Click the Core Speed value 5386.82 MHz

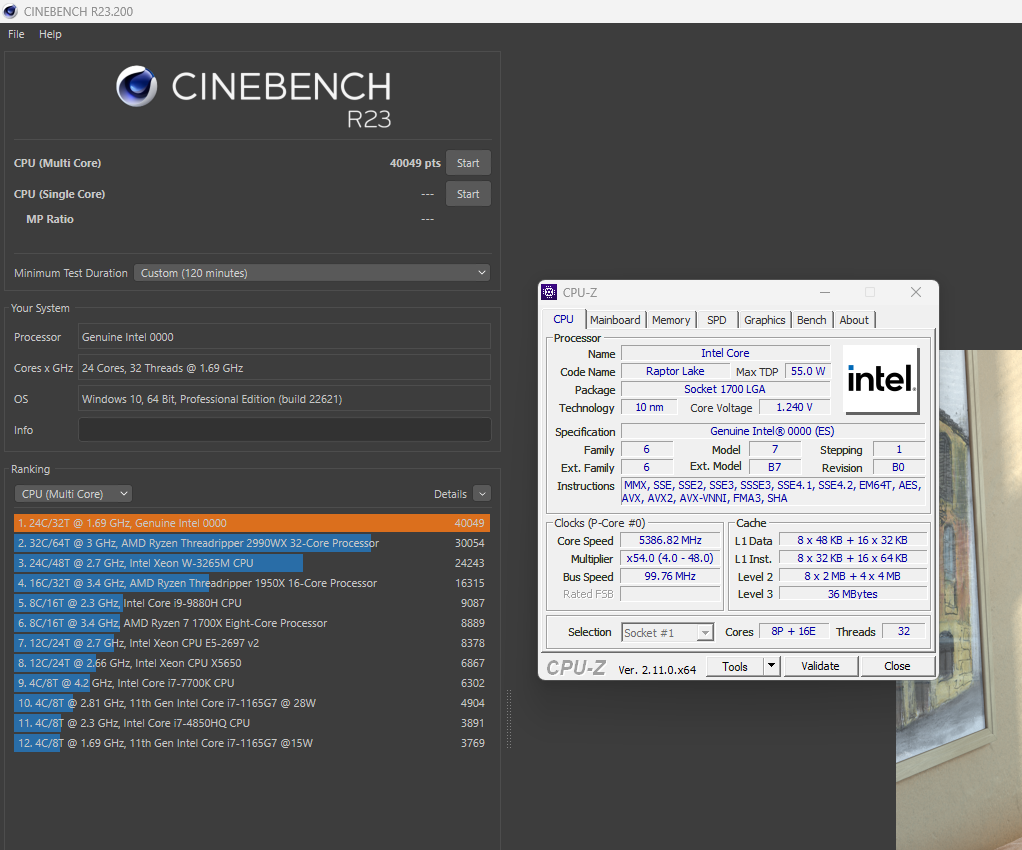point(670,540)
